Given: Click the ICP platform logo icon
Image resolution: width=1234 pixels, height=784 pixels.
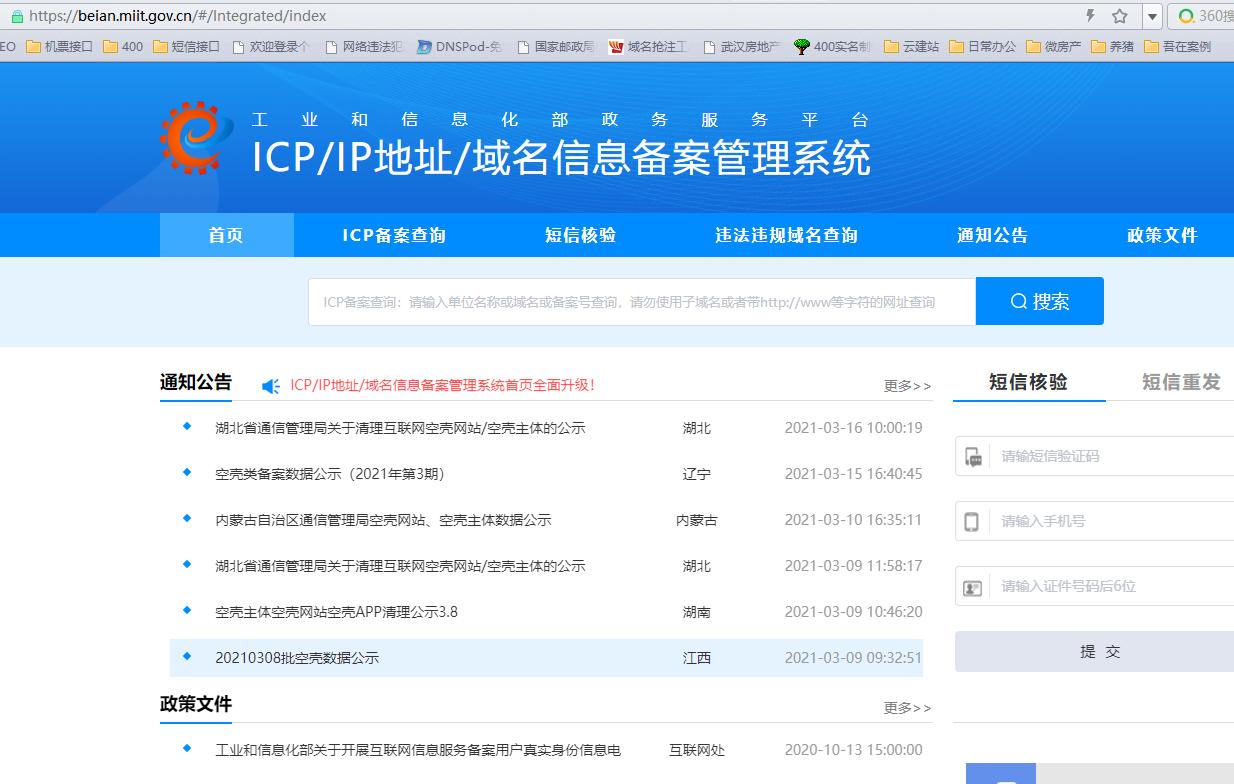Looking at the screenshot, I should pos(191,137).
